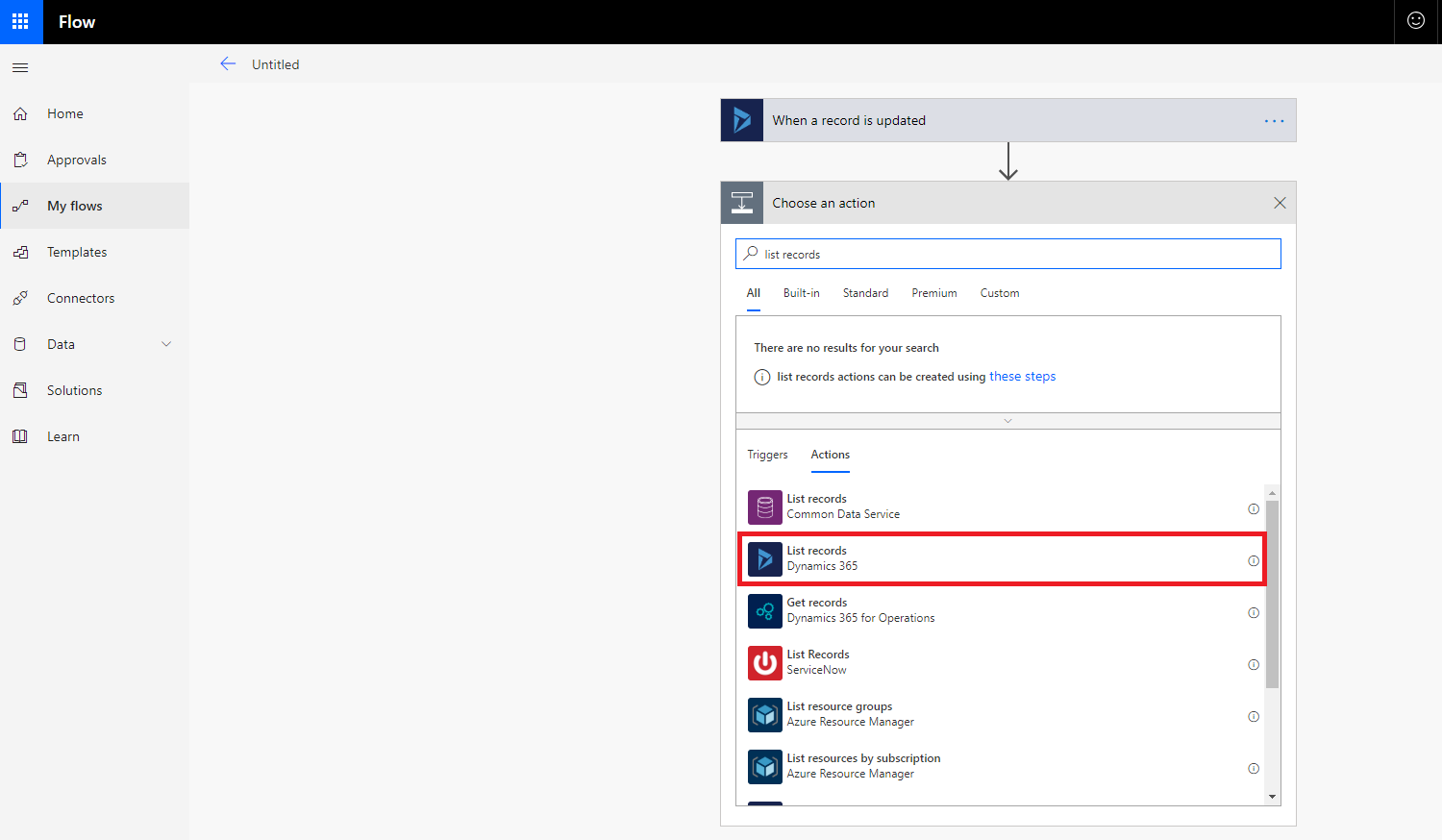The height and width of the screenshot is (840, 1442).
Task: Click the search magnifier icon
Action: 751,254
